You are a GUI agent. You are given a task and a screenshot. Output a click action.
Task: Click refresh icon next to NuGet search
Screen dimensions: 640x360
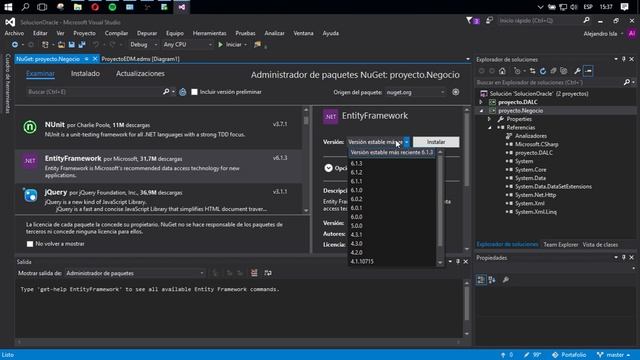(183, 92)
